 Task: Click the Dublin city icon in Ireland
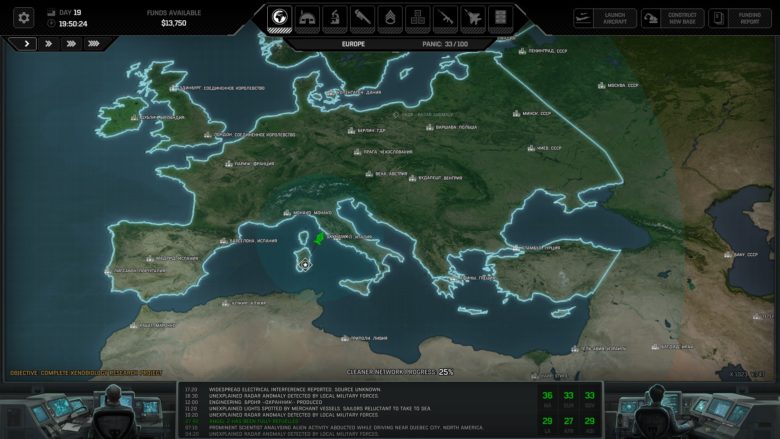point(134,118)
